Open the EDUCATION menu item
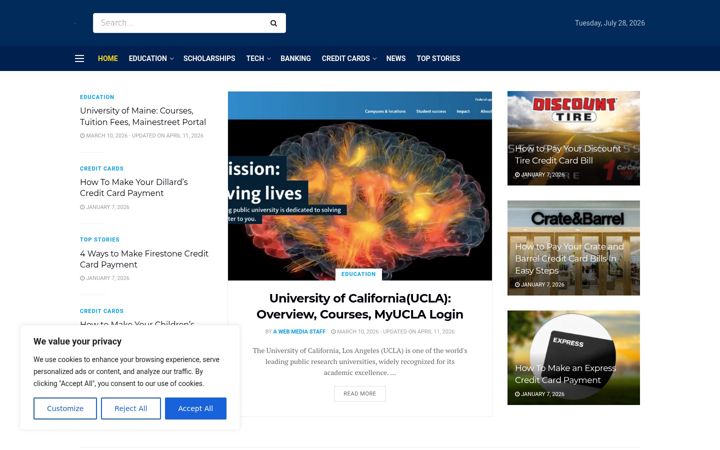Screen dimensions: 720x450 tap(148, 58)
